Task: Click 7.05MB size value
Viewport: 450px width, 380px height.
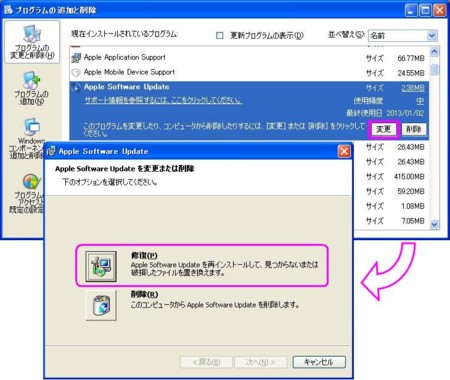Action: coord(413,221)
